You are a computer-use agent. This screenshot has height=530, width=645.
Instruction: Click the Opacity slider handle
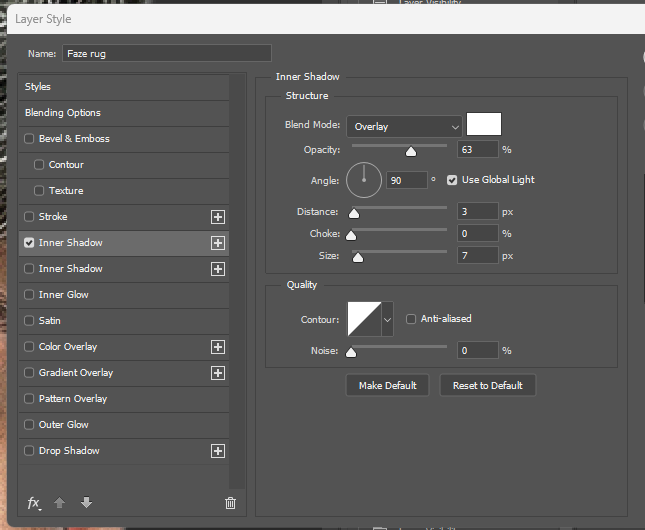(x=411, y=152)
